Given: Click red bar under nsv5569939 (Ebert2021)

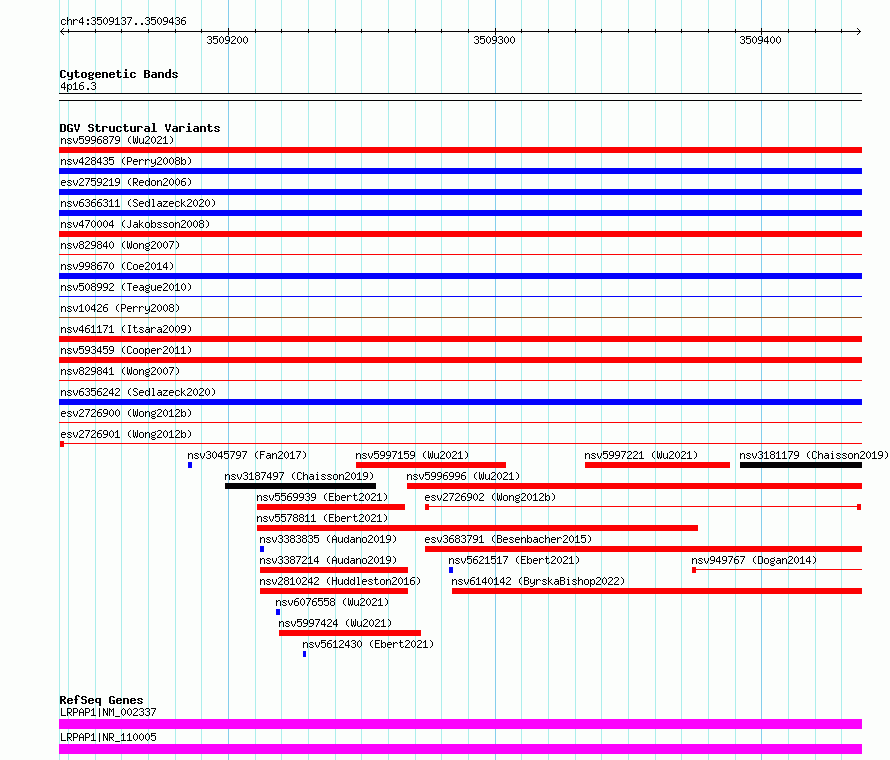Looking at the screenshot, I should click(x=331, y=507).
